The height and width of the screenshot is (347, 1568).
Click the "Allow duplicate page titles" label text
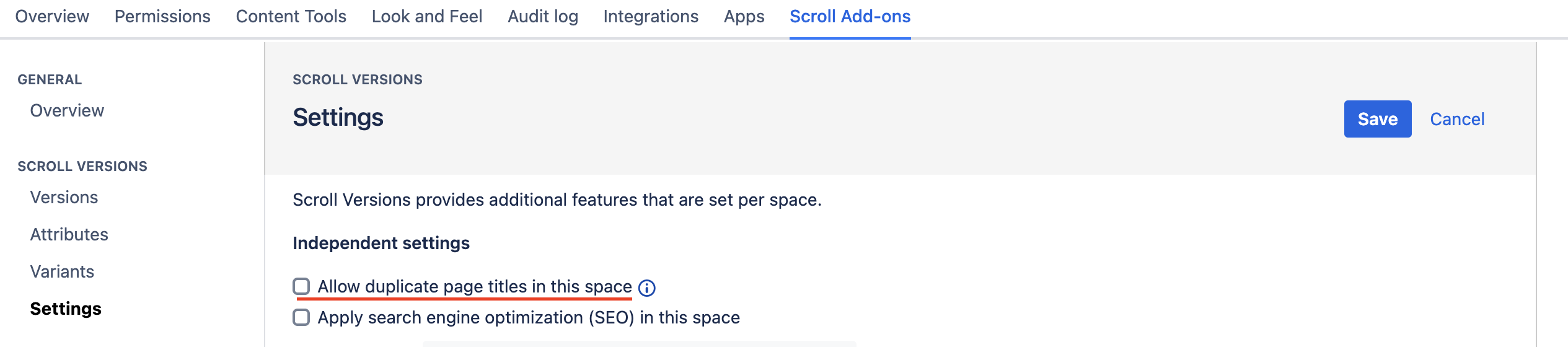474,287
